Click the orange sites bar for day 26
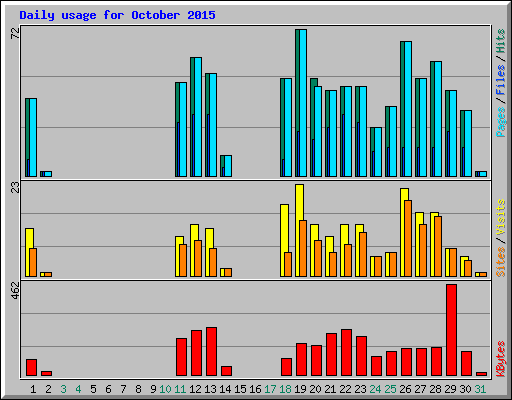The image size is (512, 400). (408, 239)
